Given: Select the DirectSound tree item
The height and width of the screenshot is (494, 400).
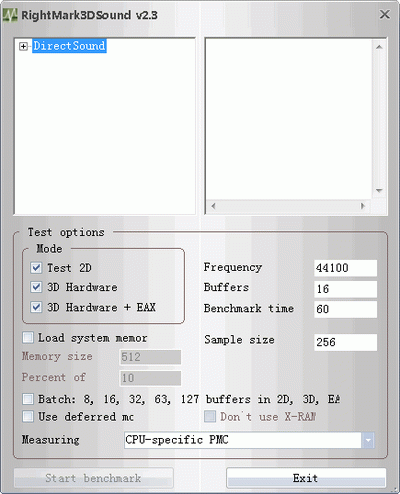Looking at the screenshot, I should [69, 46].
